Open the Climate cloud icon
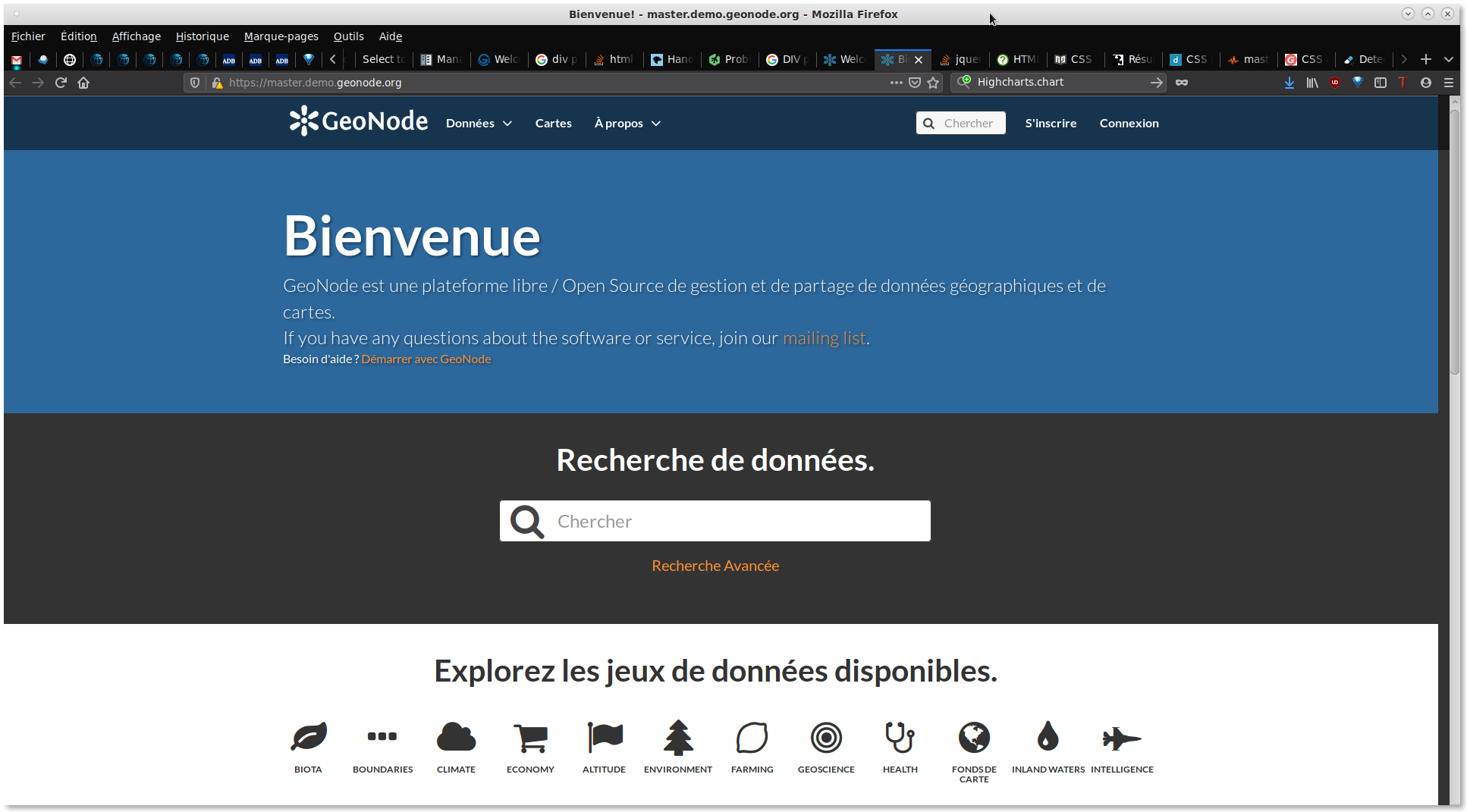The image size is (1467, 812). coord(456,737)
